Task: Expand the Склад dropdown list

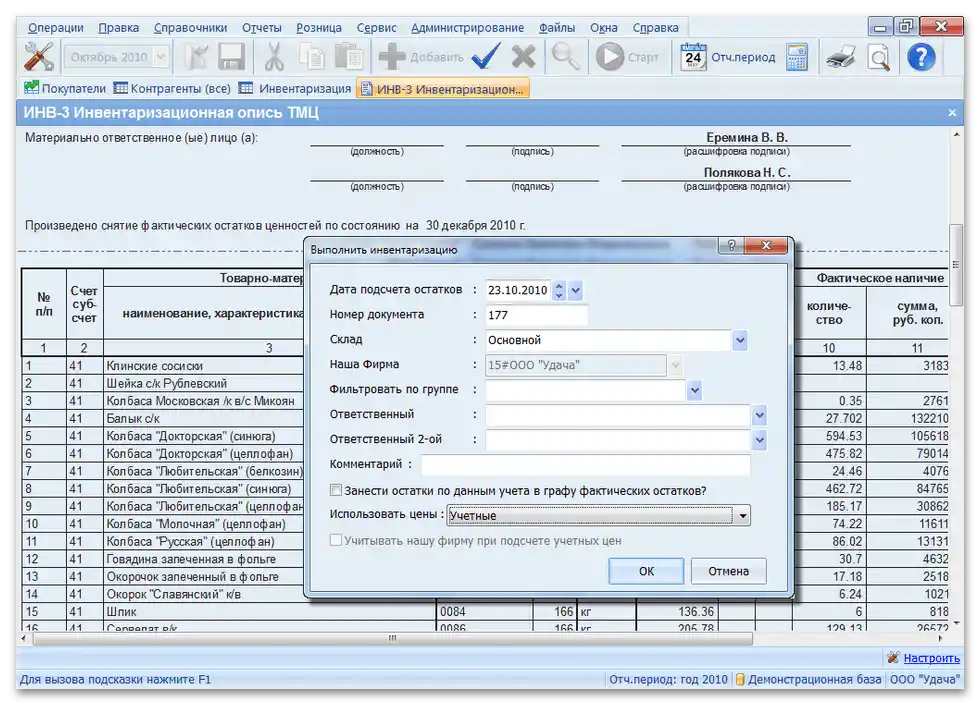Action: (x=740, y=341)
